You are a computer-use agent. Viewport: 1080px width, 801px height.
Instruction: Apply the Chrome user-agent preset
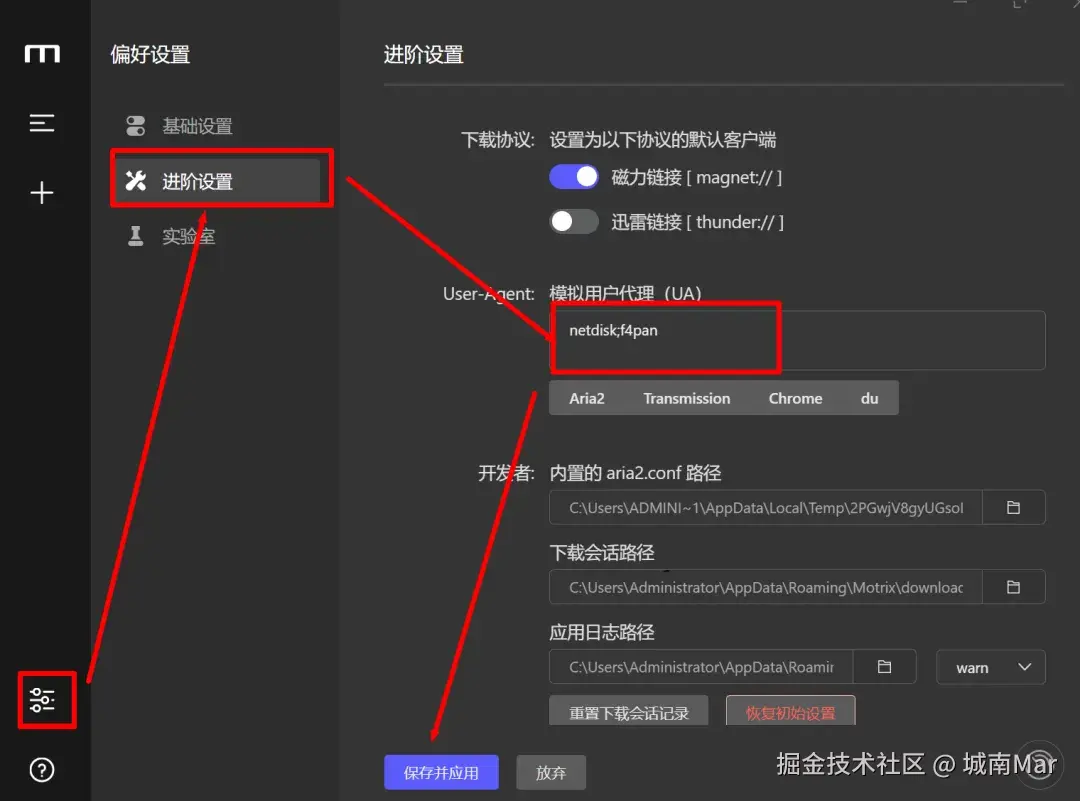pos(795,398)
